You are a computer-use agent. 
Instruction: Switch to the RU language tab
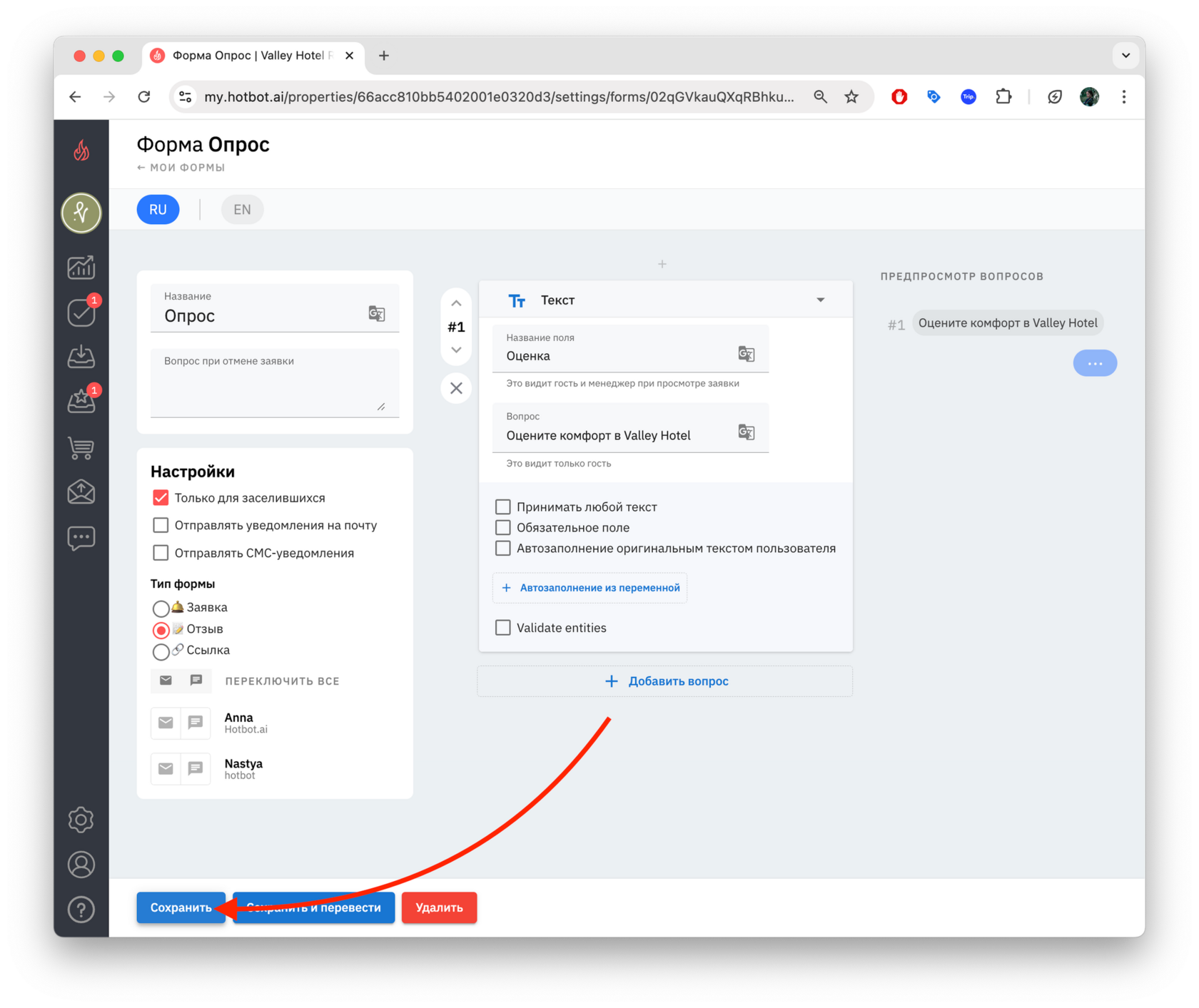(x=158, y=210)
